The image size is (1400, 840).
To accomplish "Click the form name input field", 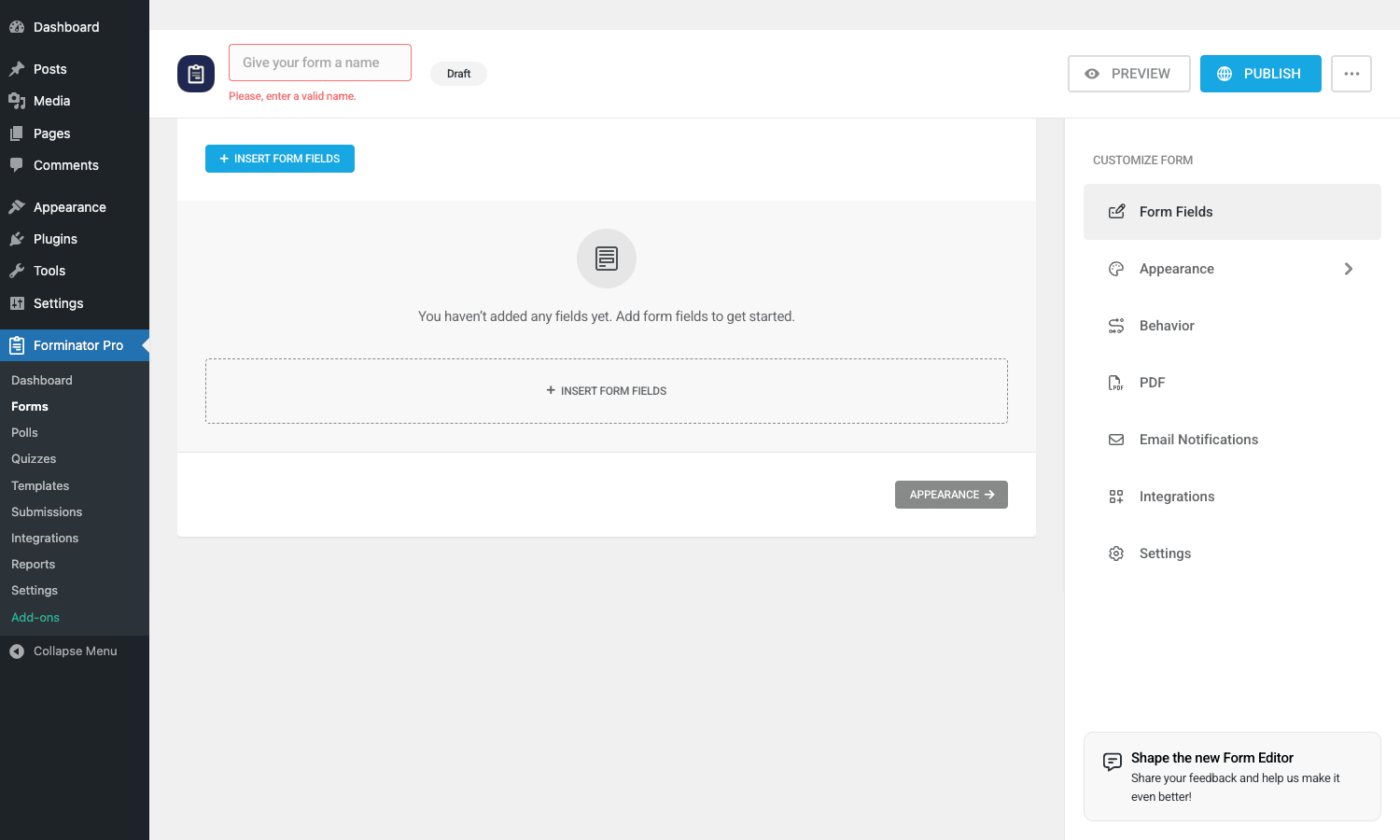I will coord(320,63).
